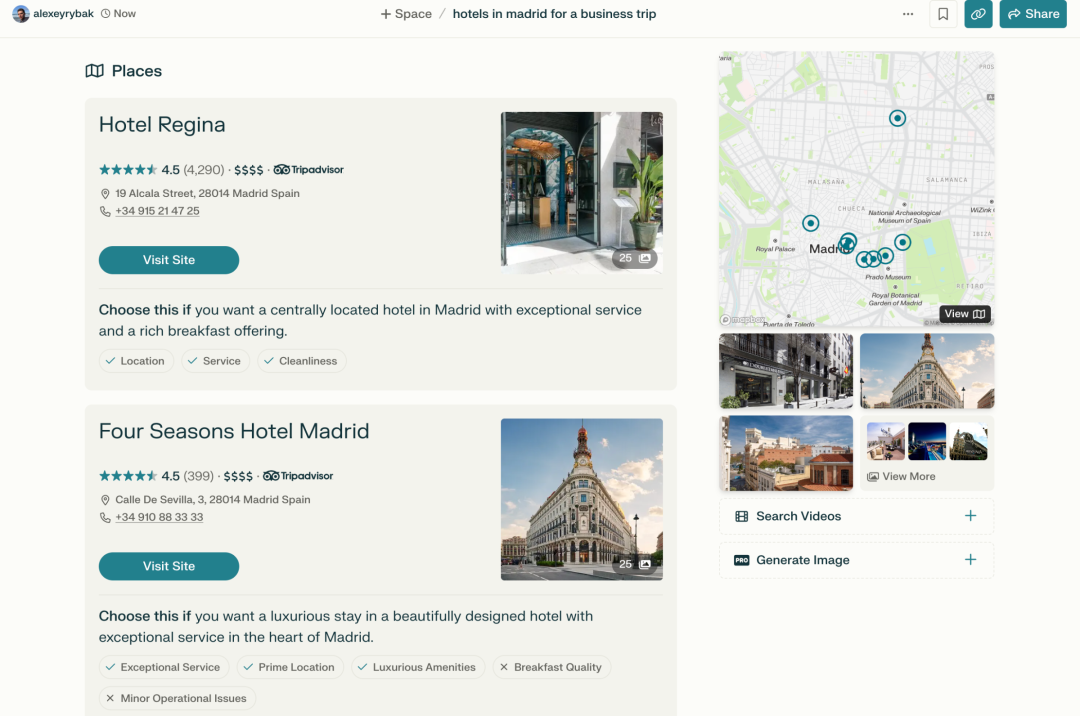Select the Luxurious Amenities tag

(418, 667)
